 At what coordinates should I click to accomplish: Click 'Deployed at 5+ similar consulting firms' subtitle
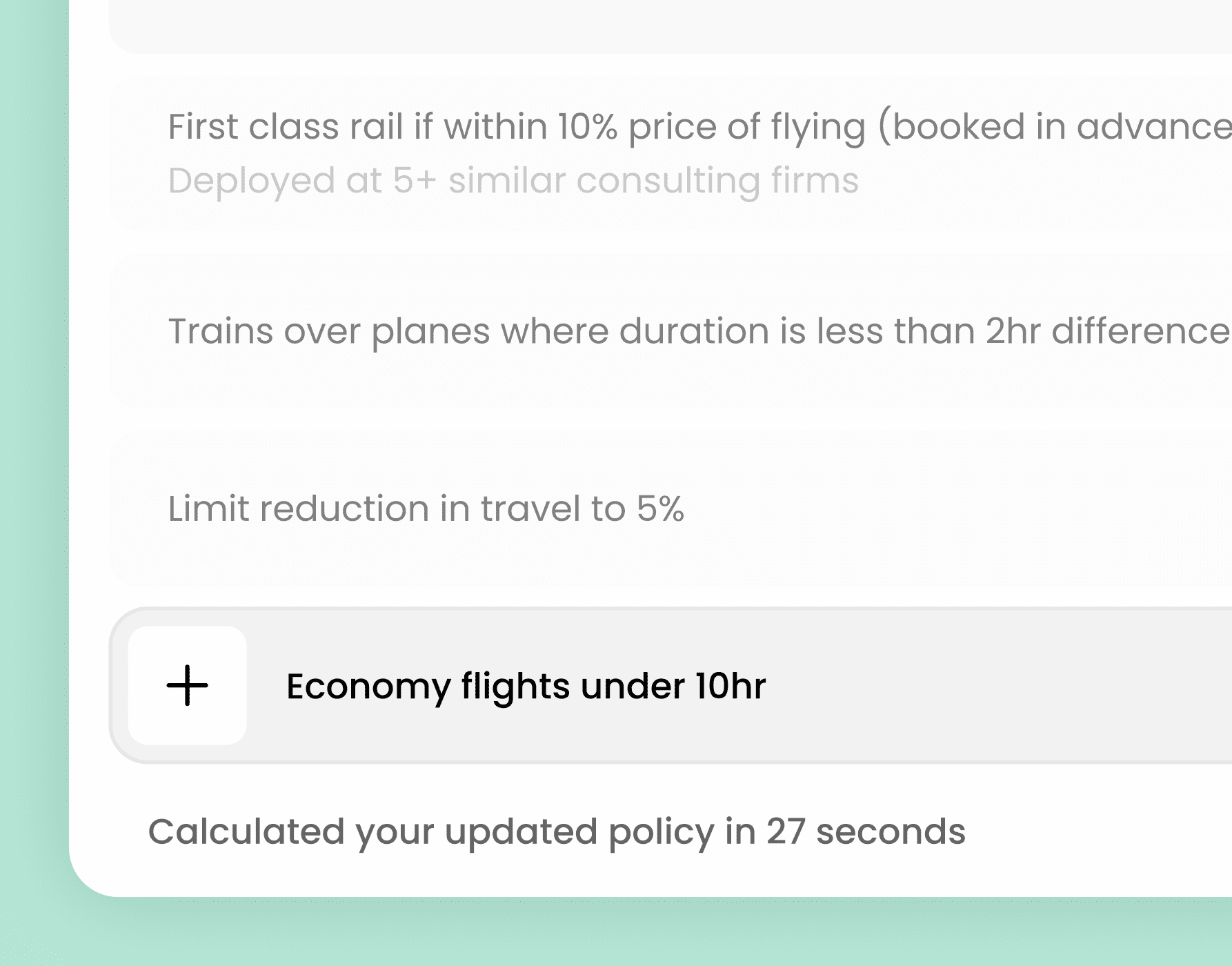pos(513,181)
